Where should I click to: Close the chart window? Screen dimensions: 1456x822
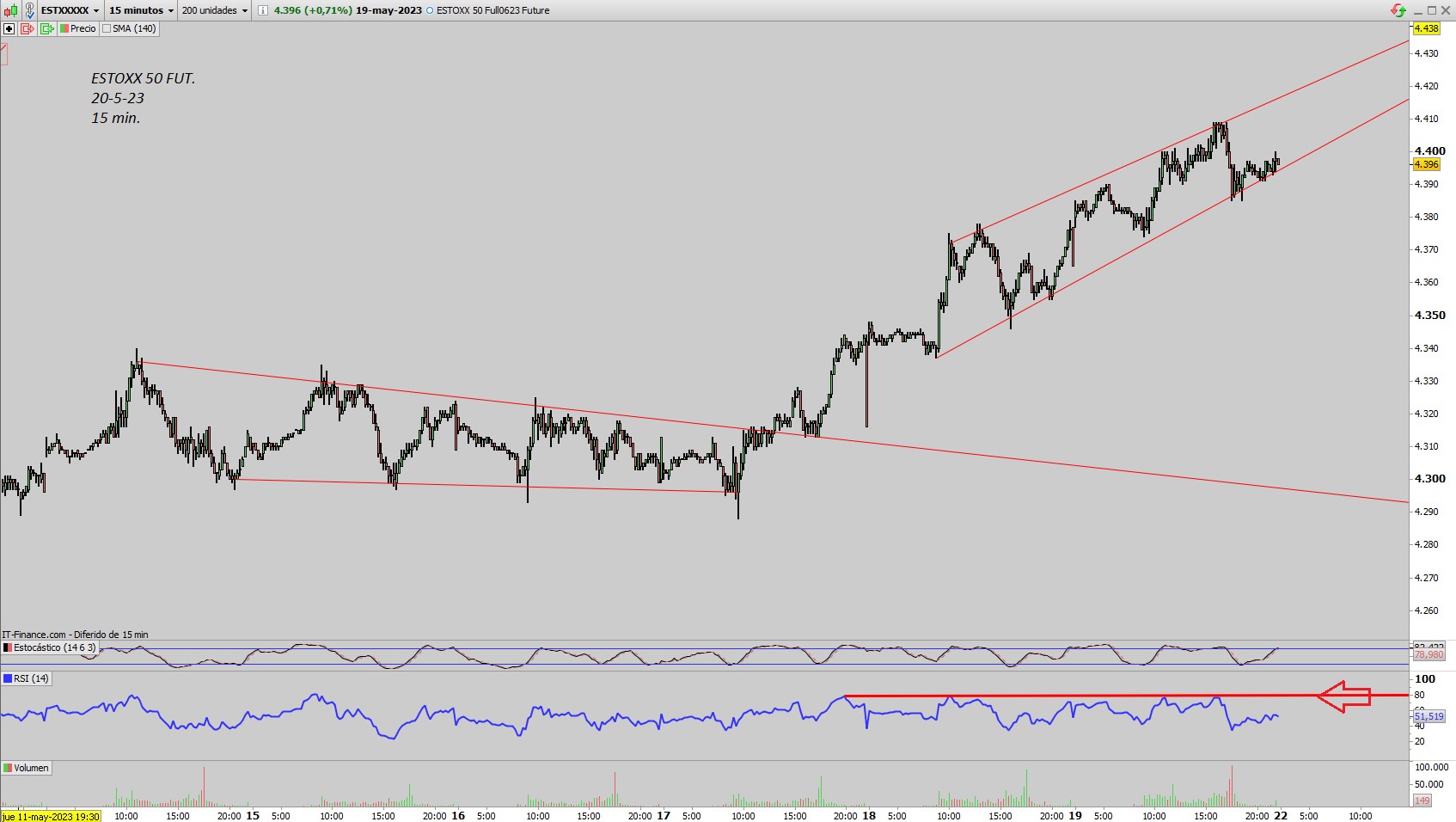coord(1447,10)
